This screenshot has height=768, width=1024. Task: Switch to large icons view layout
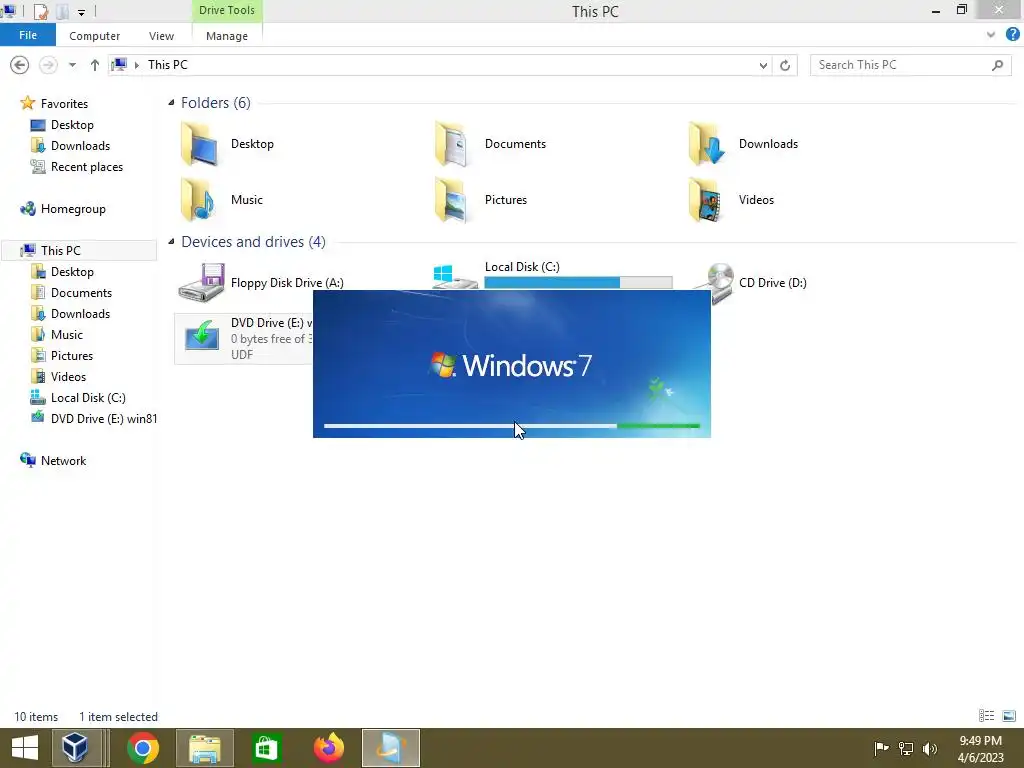click(1008, 716)
